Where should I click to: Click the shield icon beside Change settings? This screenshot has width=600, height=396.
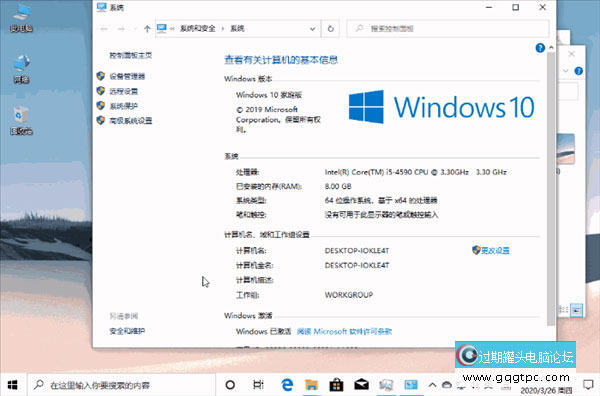click(x=476, y=250)
